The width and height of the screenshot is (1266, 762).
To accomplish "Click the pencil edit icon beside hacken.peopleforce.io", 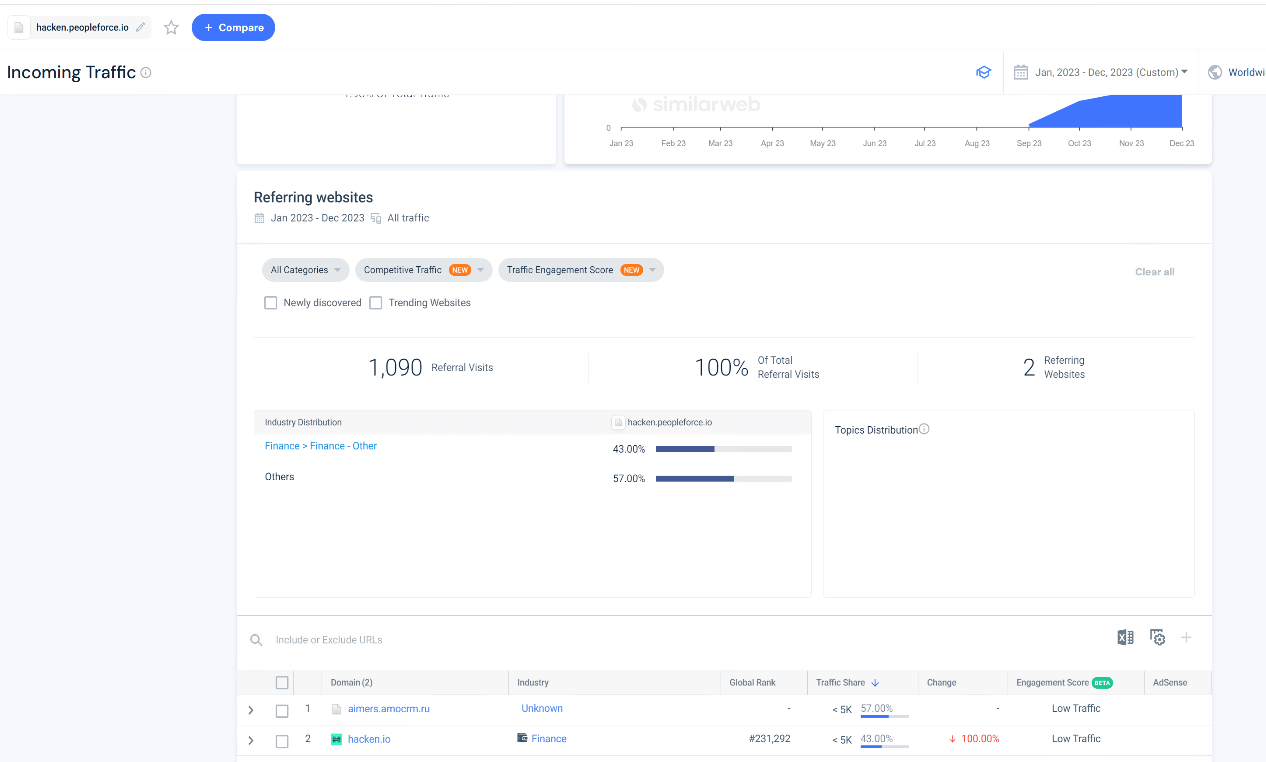I will (x=141, y=27).
